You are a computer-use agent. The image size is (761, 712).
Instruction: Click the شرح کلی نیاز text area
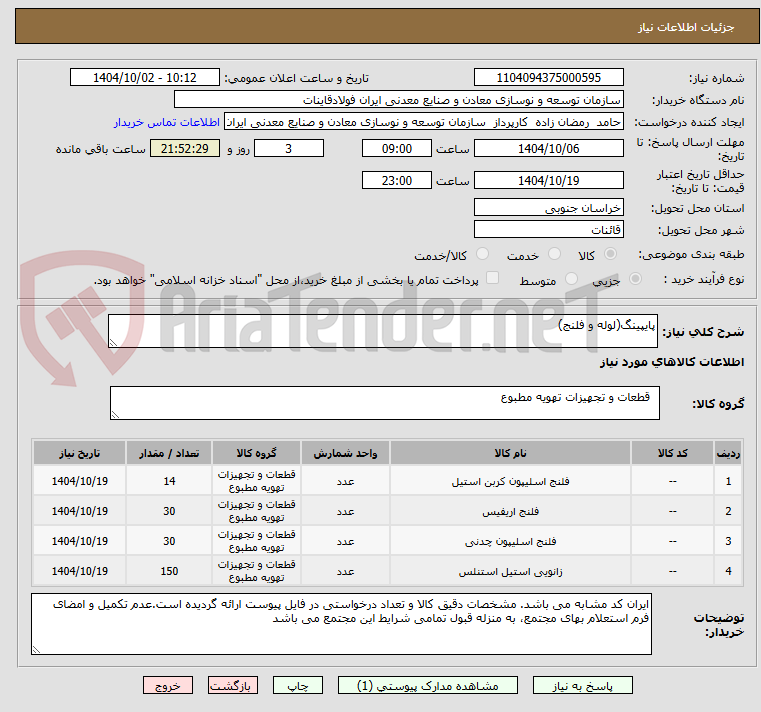click(x=383, y=331)
